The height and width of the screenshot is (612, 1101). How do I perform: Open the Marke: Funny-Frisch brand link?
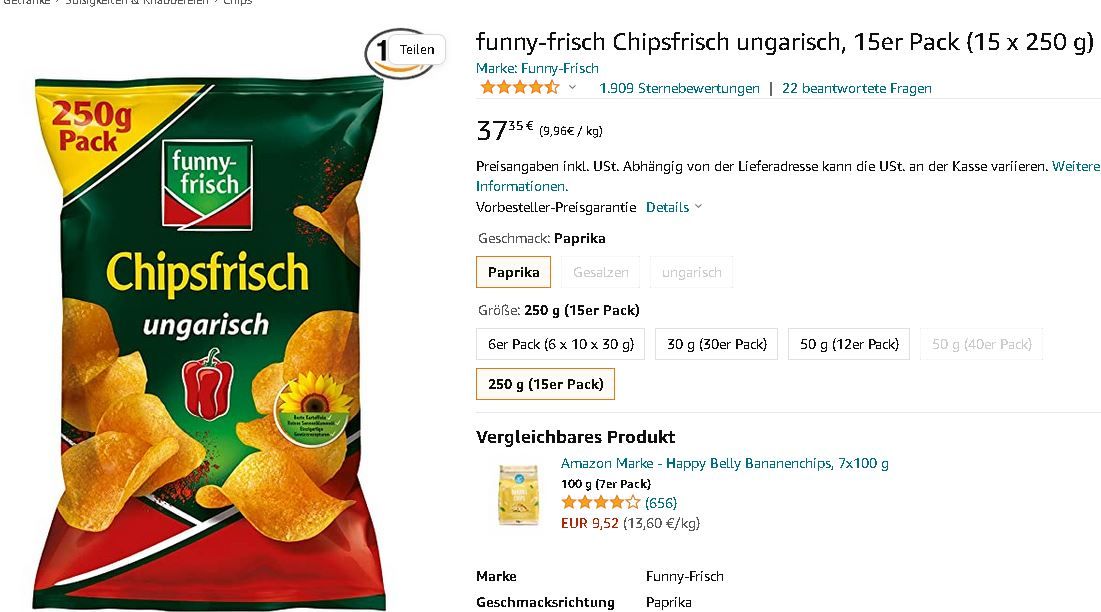[x=537, y=68]
